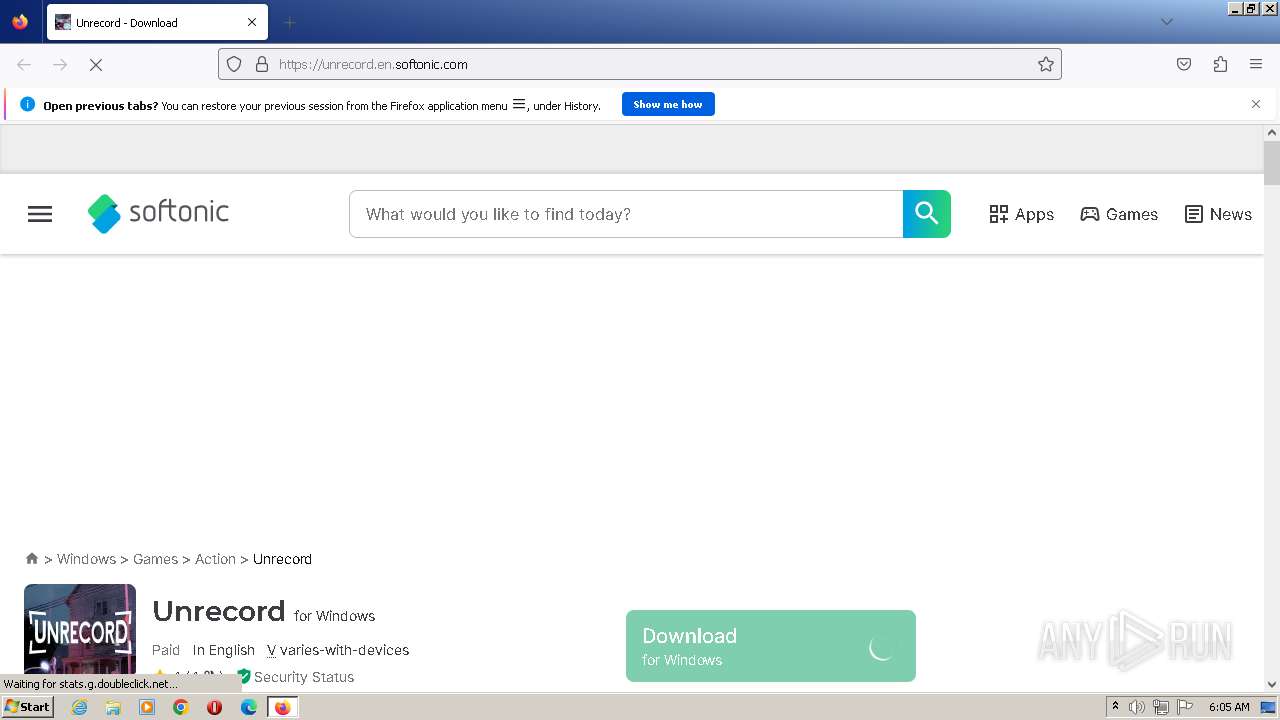The image size is (1280, 720).
Task: Open the list all tabs dropdown
Action: [x=1166, y=22]
